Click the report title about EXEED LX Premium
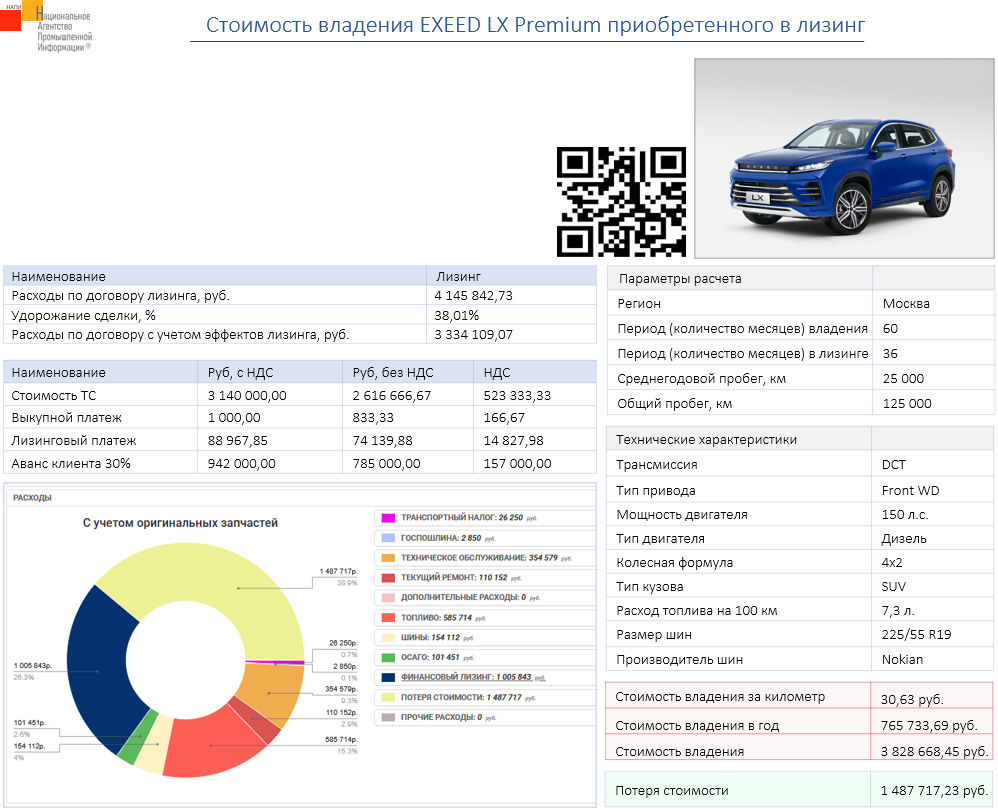This screenshot has width=998, height=812. click(535, 25)
